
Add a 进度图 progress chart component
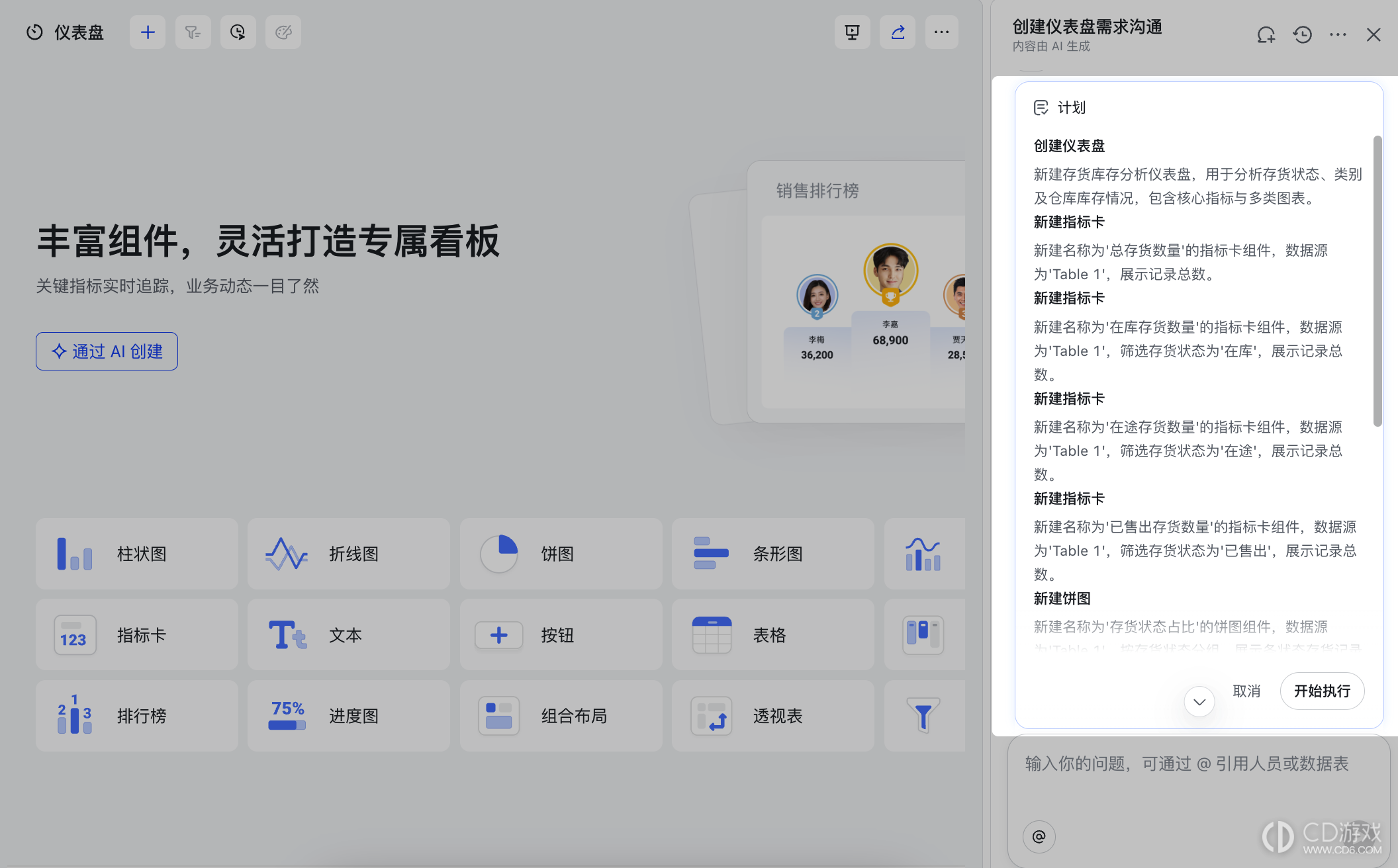coord(349,716)
